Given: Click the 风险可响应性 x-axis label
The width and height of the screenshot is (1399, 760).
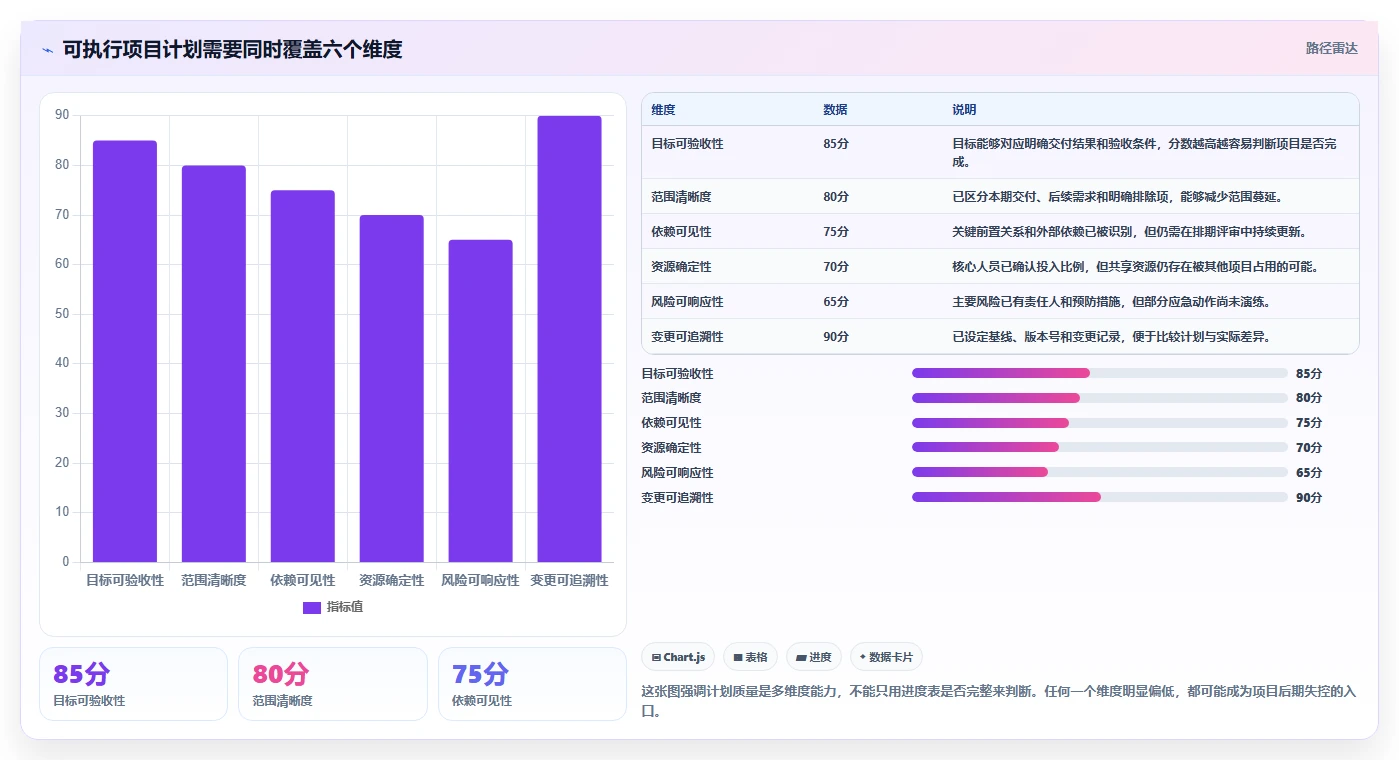Looking at the screenshot, I should point(480,580).
